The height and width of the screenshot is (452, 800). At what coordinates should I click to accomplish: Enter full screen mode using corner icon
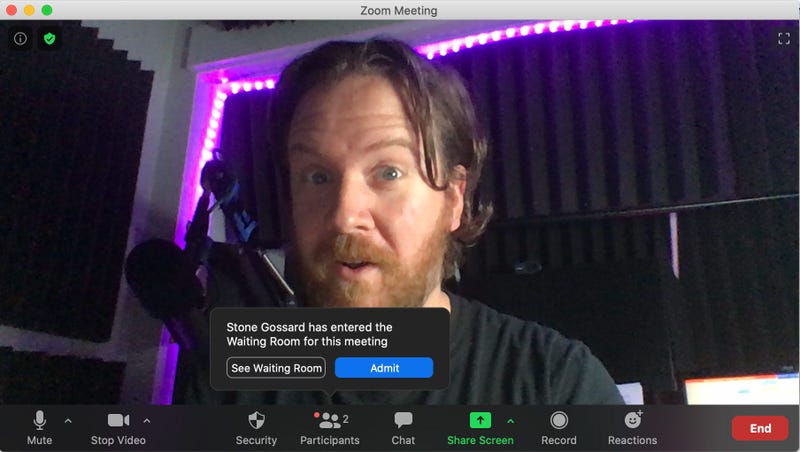[x=783, y=39]
